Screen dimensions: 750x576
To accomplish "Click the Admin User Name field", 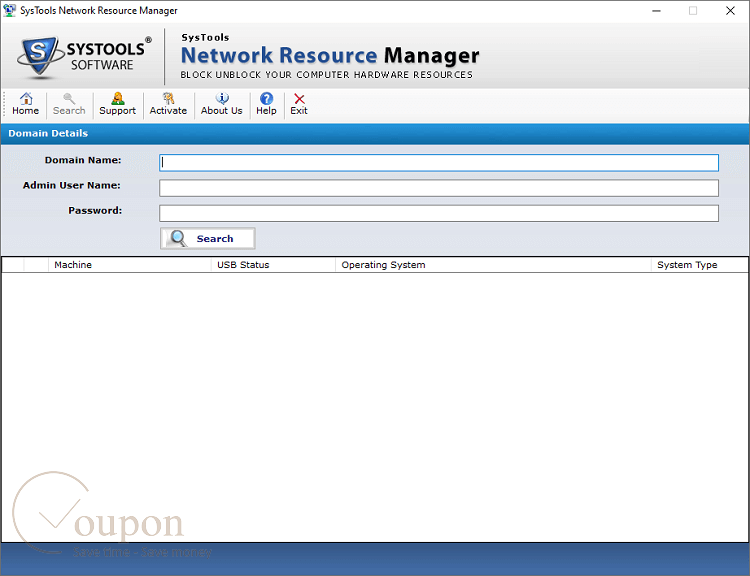I will pos(439,188).
